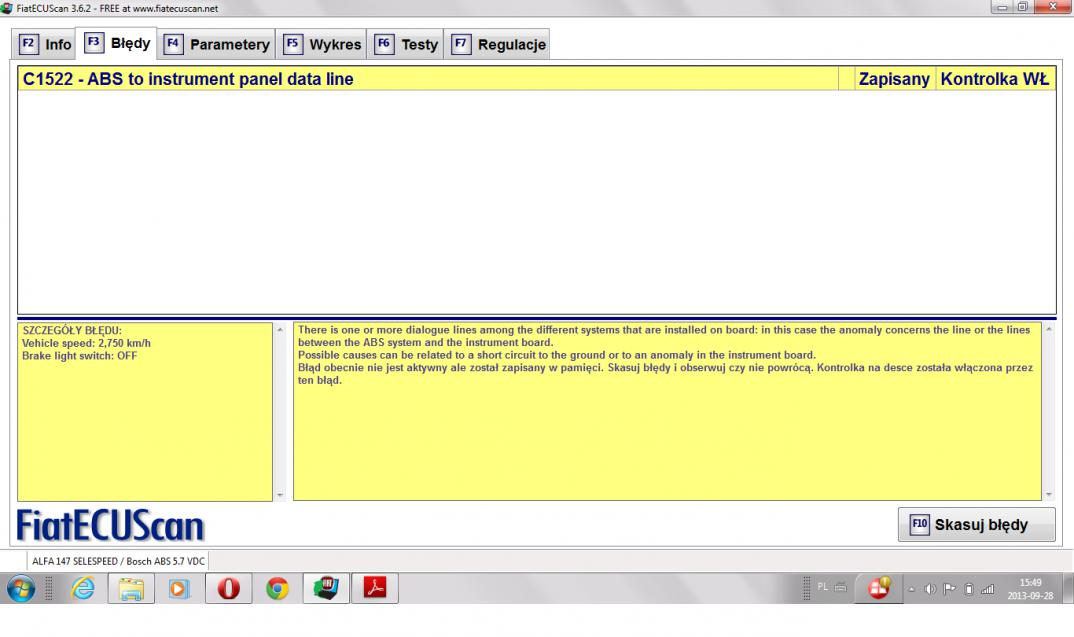Image resolution: width=1074 pixels, height=637 pixels.
Task: Open Adobe Reader from taskbar
Action: [x=375, y=588]
